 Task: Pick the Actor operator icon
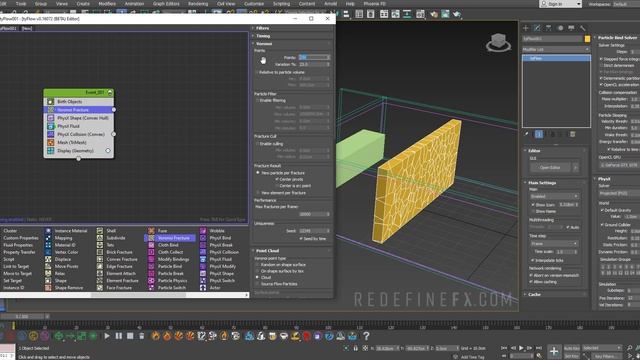pyautogui.click(x=203, y=288)
